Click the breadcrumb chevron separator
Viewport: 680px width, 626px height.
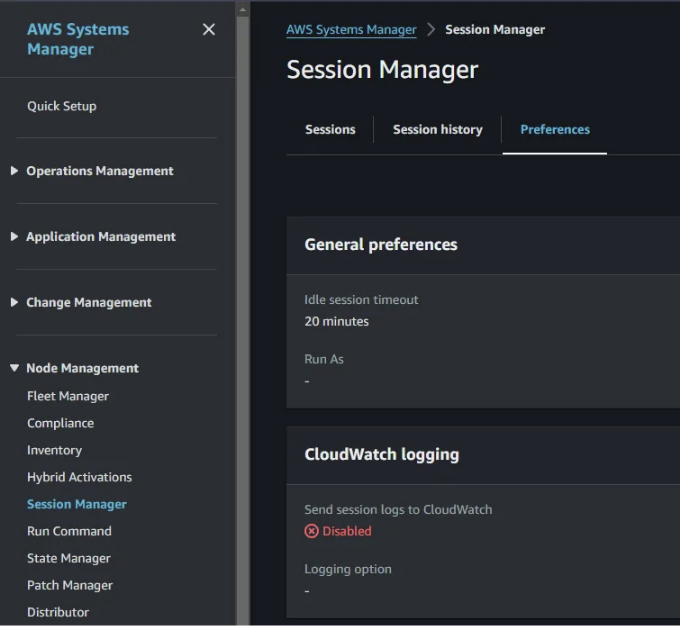click(431, 29)
